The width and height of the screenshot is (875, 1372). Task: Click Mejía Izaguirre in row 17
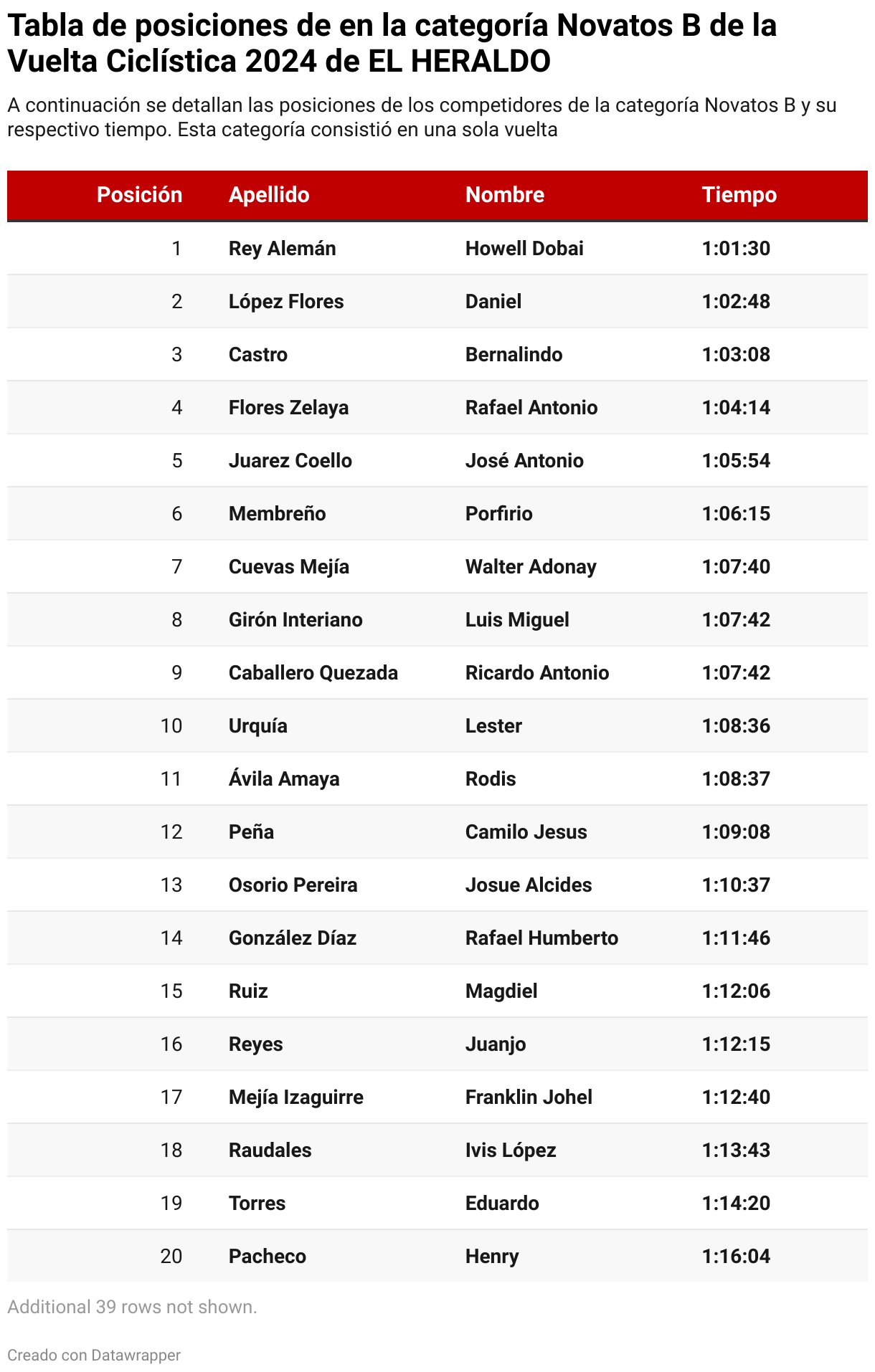296,1097
